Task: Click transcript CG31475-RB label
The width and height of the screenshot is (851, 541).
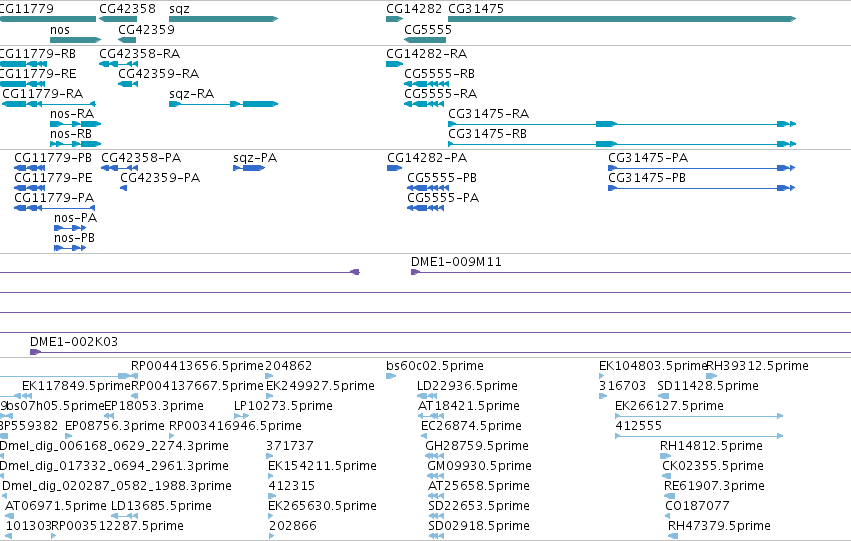Action: (x=487, y=133)
